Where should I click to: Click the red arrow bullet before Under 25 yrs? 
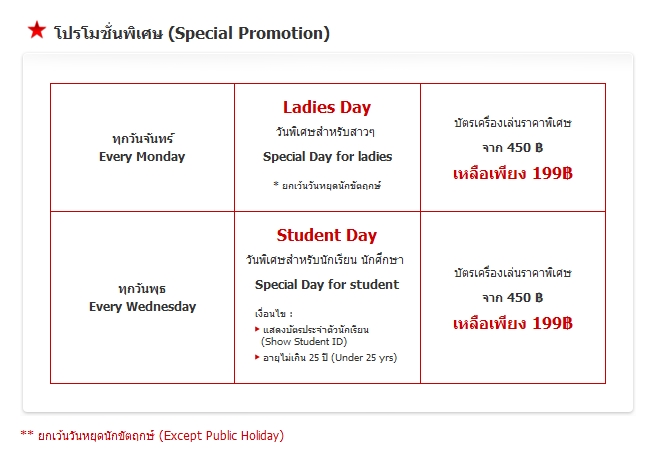pos(257,357)
